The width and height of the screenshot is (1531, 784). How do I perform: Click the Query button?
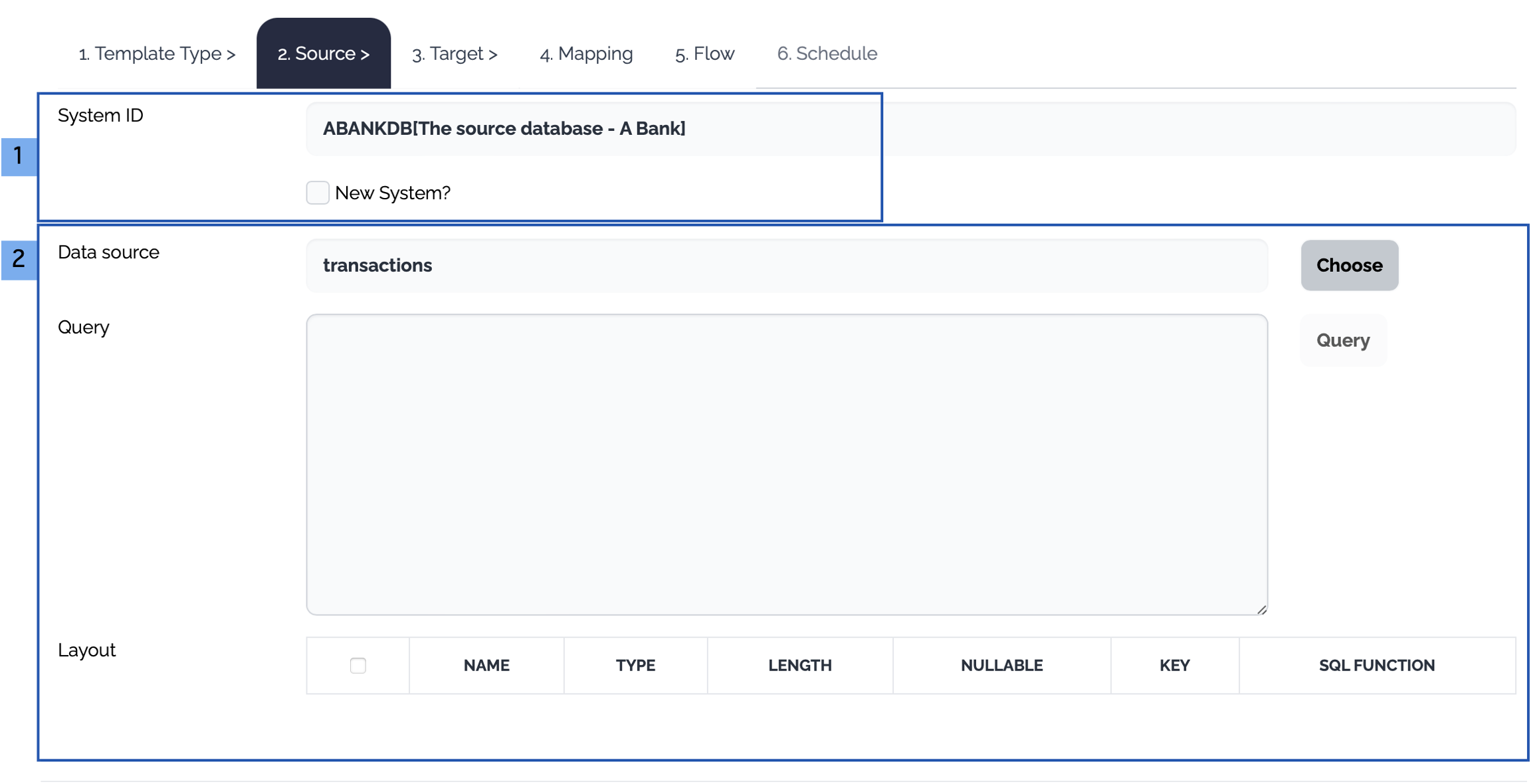pos(1343,340)
